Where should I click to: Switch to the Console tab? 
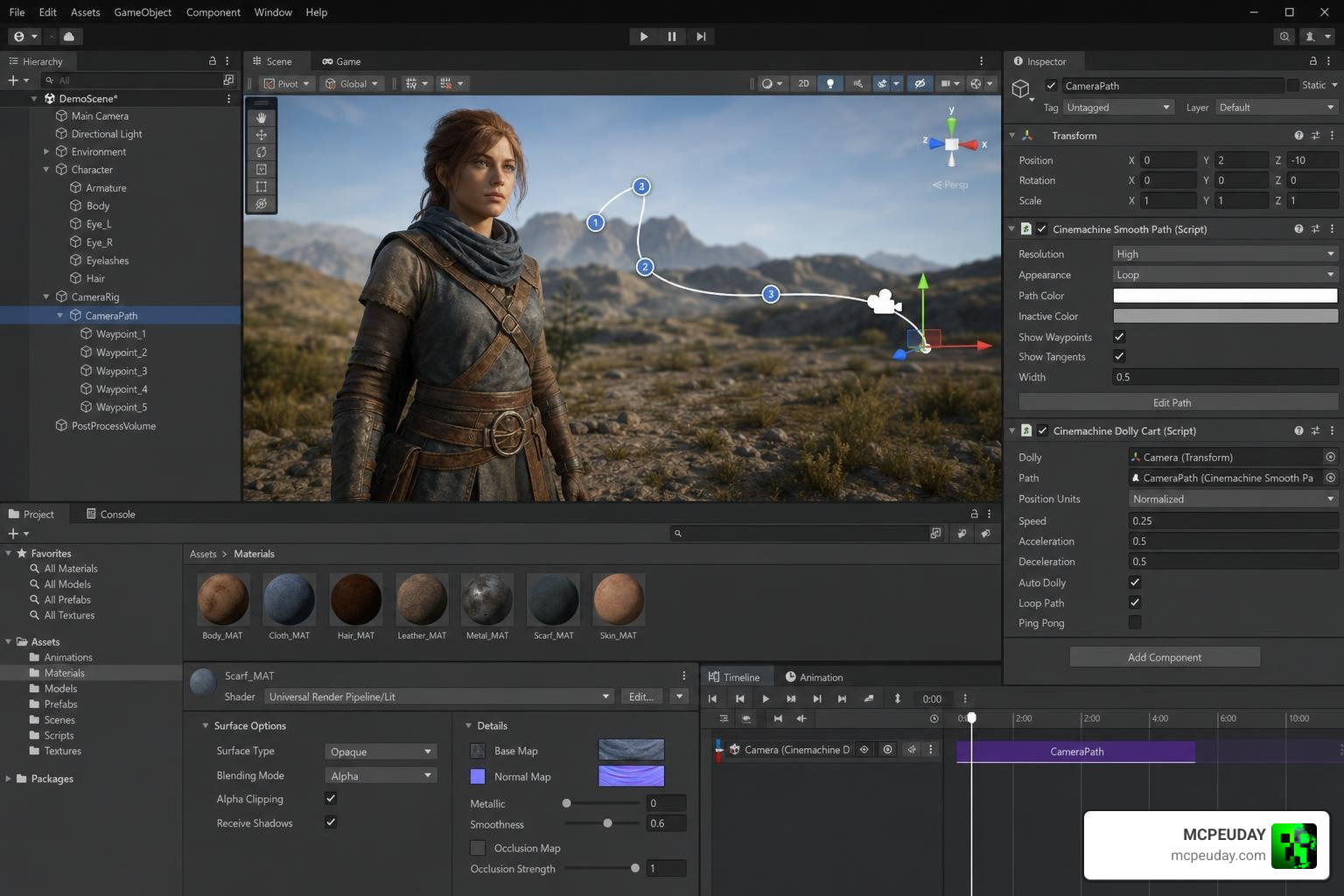(110, 514)
